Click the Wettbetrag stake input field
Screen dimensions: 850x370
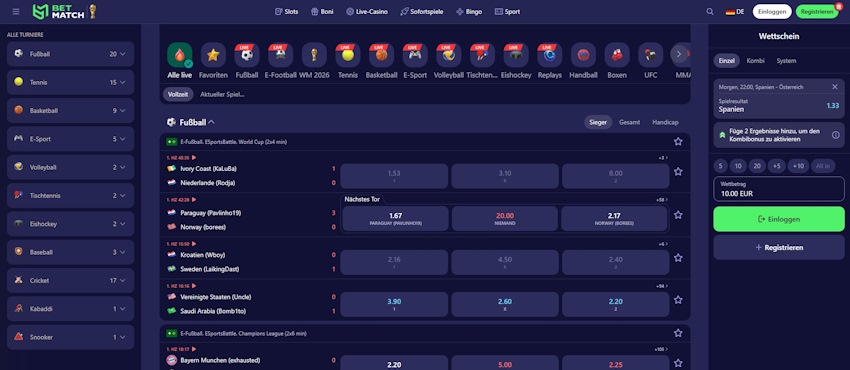click(x=778, y=189)
